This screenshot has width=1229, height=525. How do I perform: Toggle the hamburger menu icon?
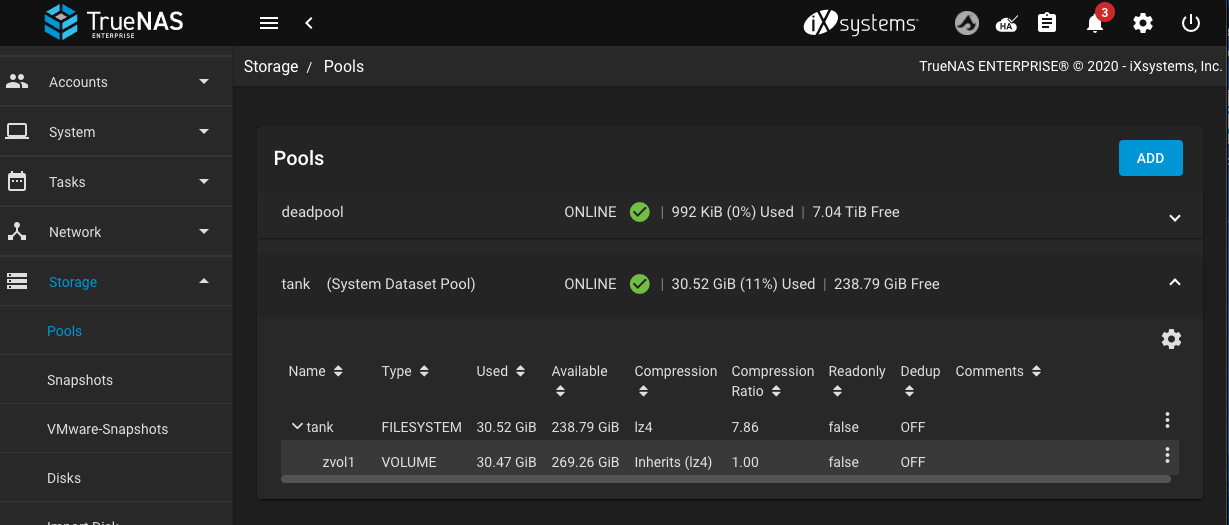[x=268, y=22]
